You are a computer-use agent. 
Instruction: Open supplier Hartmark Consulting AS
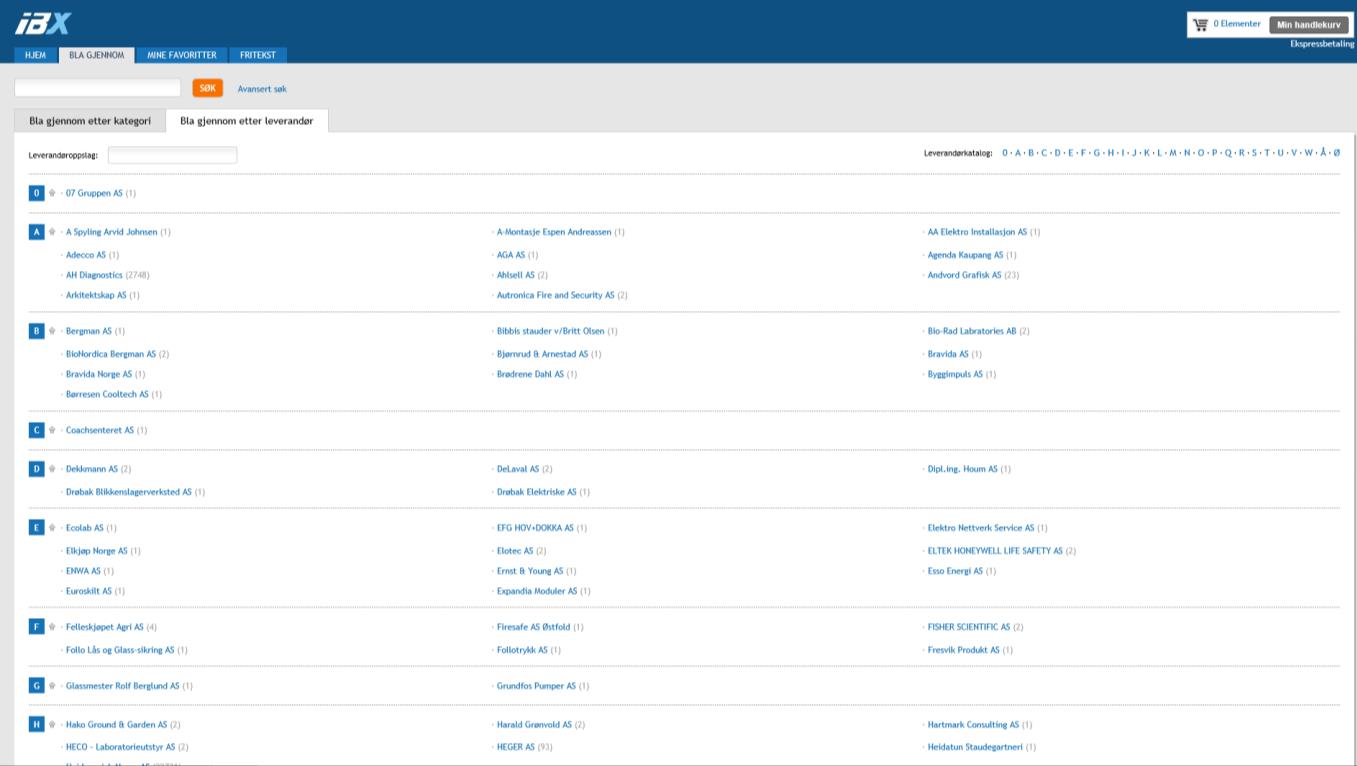(x=973, y=725)
